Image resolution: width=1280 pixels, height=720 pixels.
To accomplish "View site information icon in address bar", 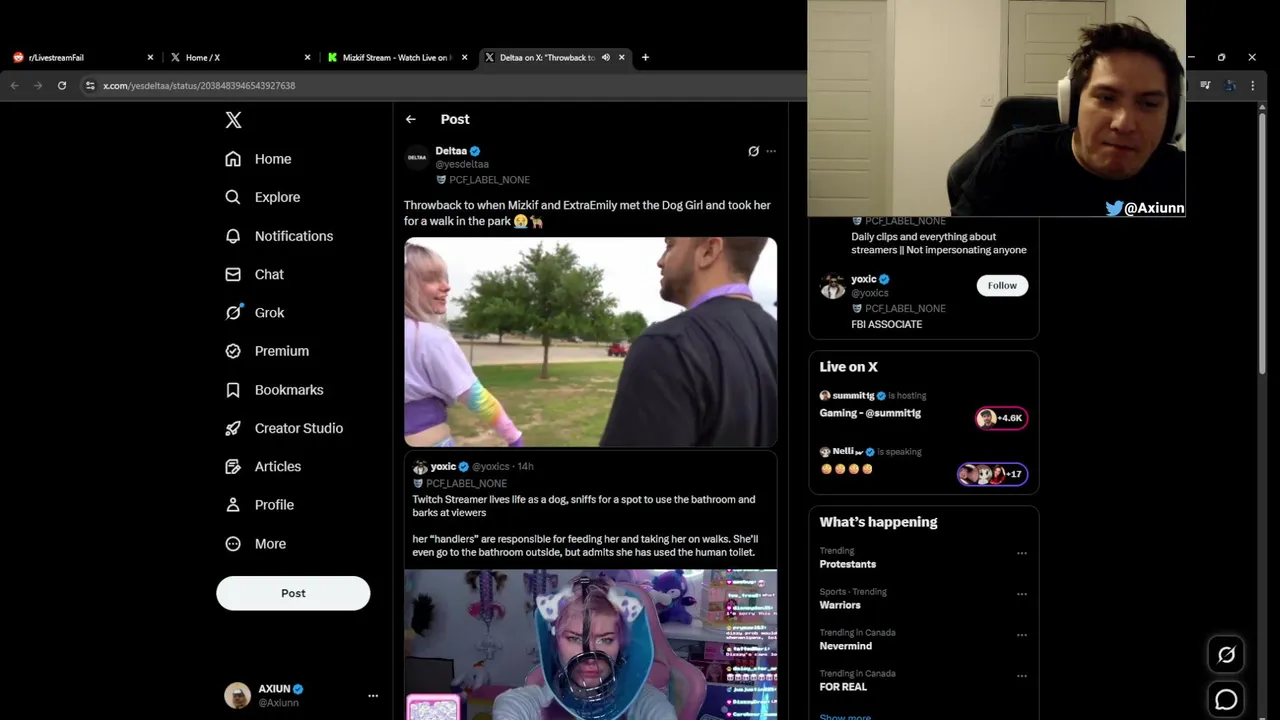I will pos(90,86).
